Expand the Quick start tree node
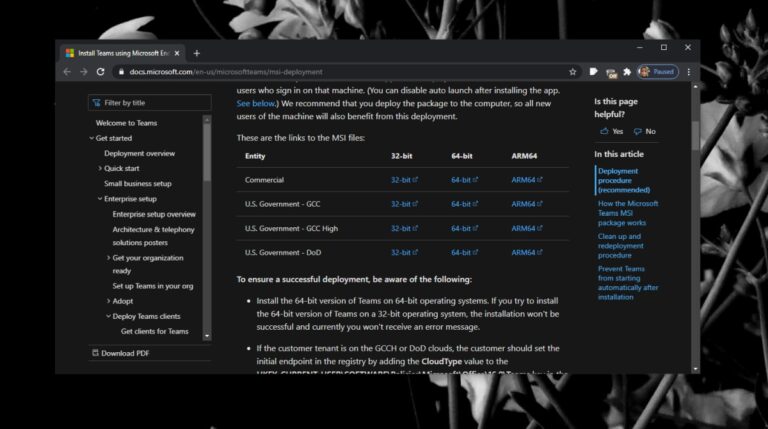 pyautogui.click(x=100, y=168)
